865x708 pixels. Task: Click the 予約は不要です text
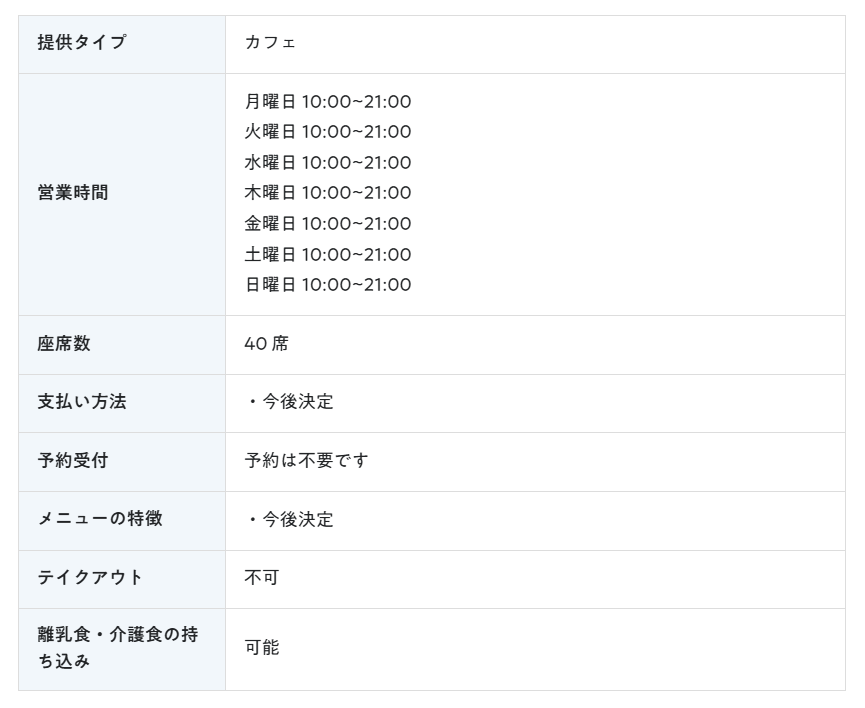click(306, 460)
